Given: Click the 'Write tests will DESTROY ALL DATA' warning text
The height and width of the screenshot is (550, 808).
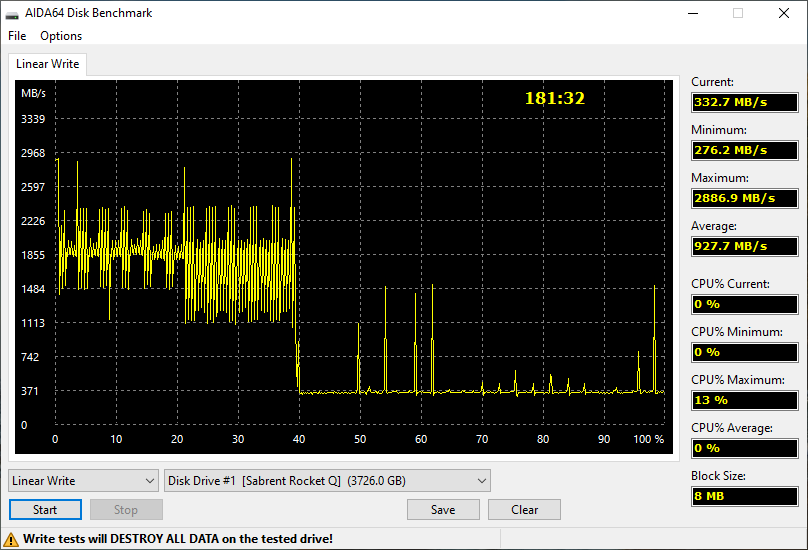Looking at the screenshot, I should pyautogui.click(x=178, y=539).
